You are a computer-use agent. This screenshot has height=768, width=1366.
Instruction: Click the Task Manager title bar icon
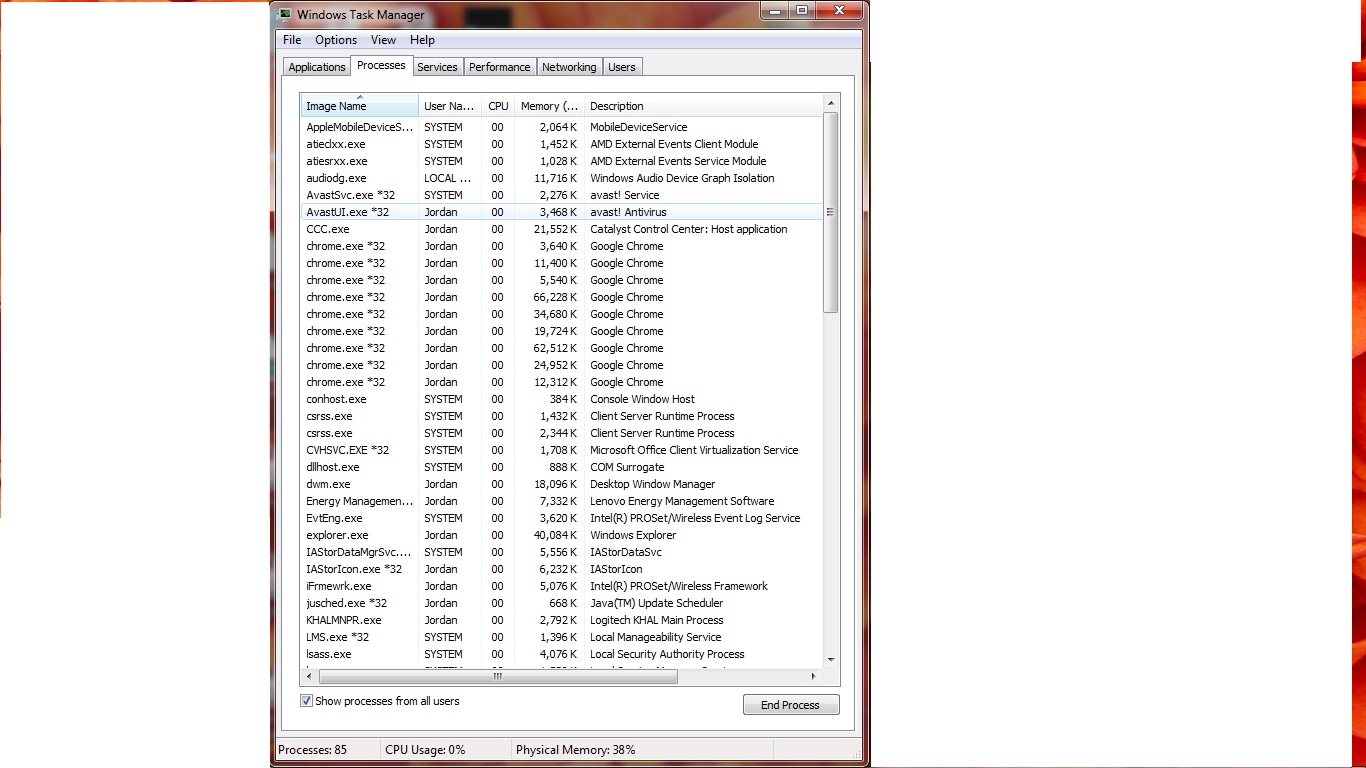pos(285,14)
